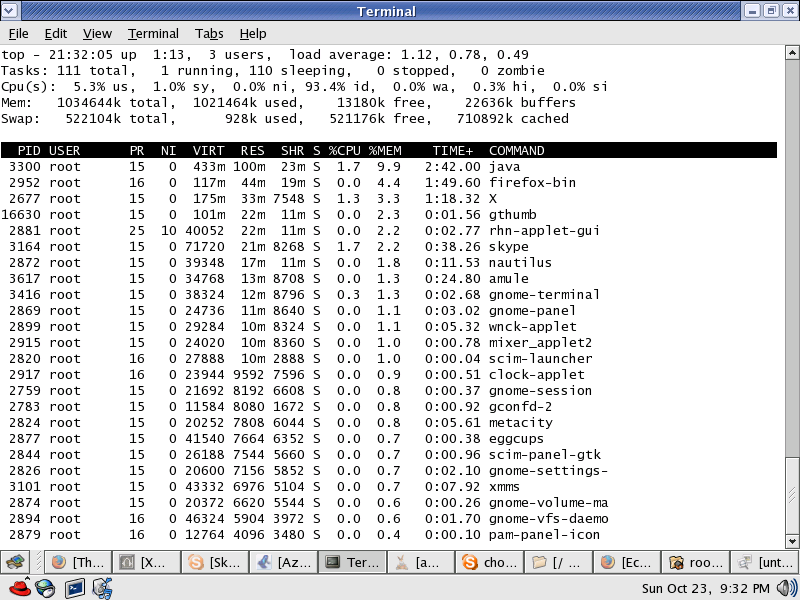
Task: Click the taskbar panel drag handle
Action: (x=38, y=562)
